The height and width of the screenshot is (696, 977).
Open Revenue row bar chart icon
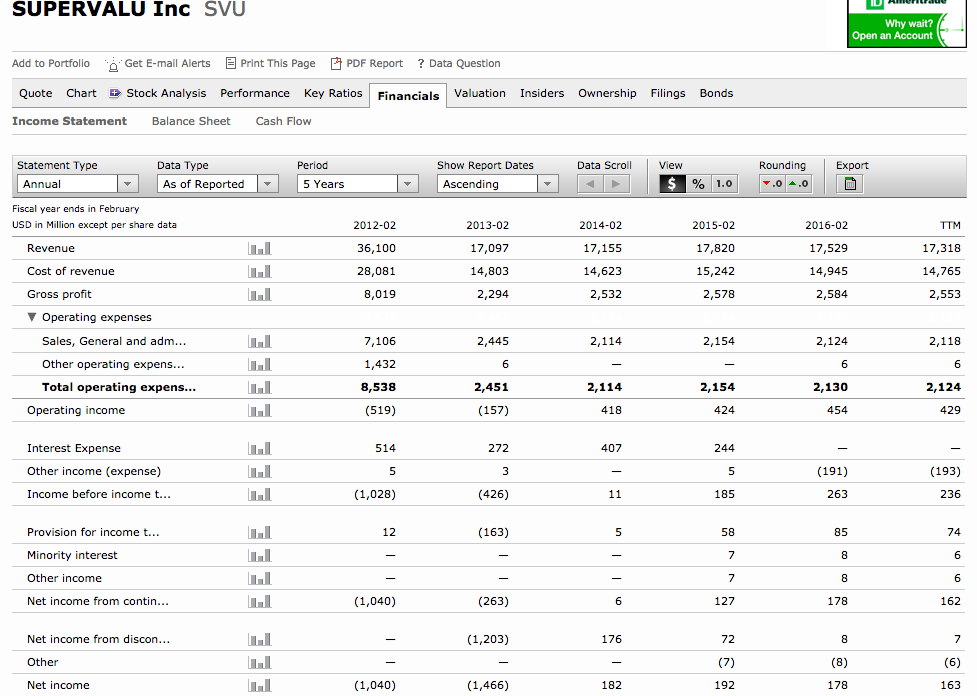(x=259, y=249)
